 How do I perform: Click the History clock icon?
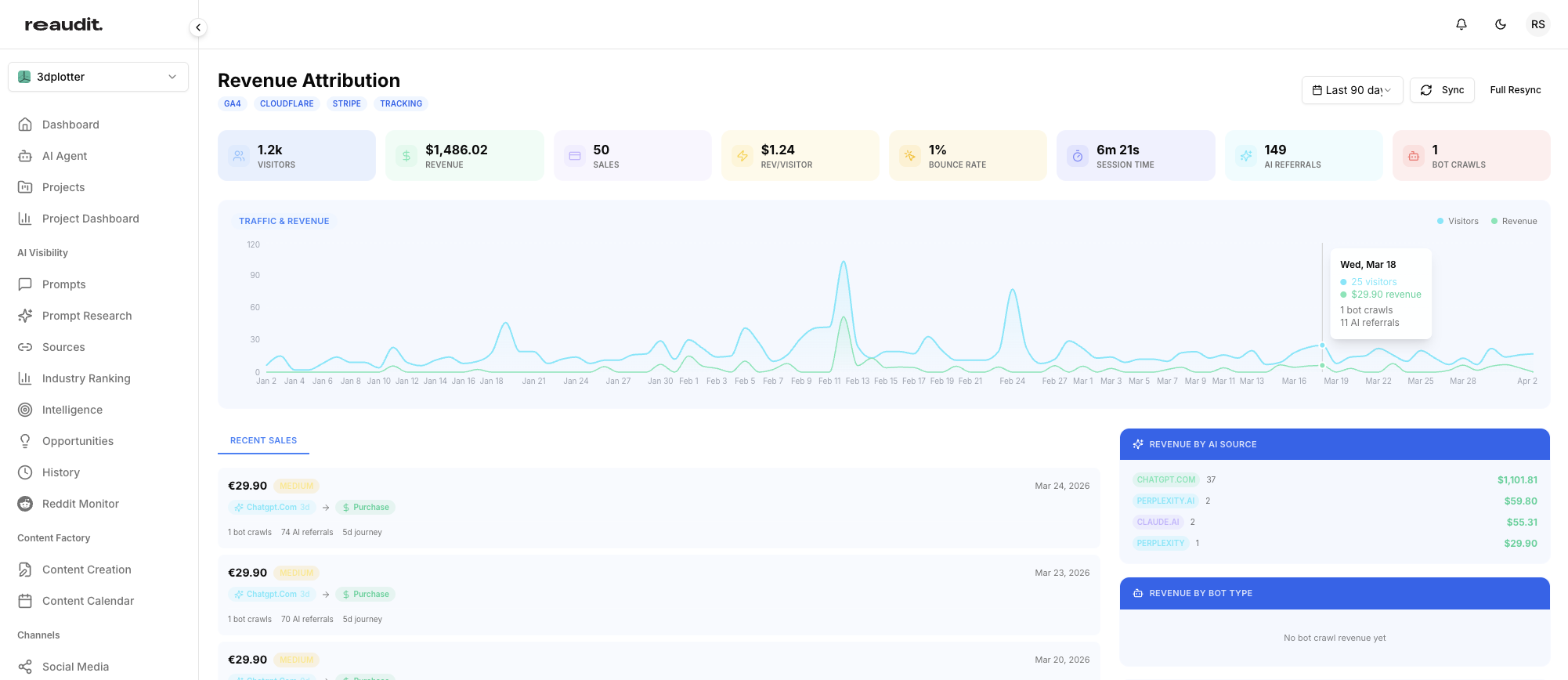point(25,472)
